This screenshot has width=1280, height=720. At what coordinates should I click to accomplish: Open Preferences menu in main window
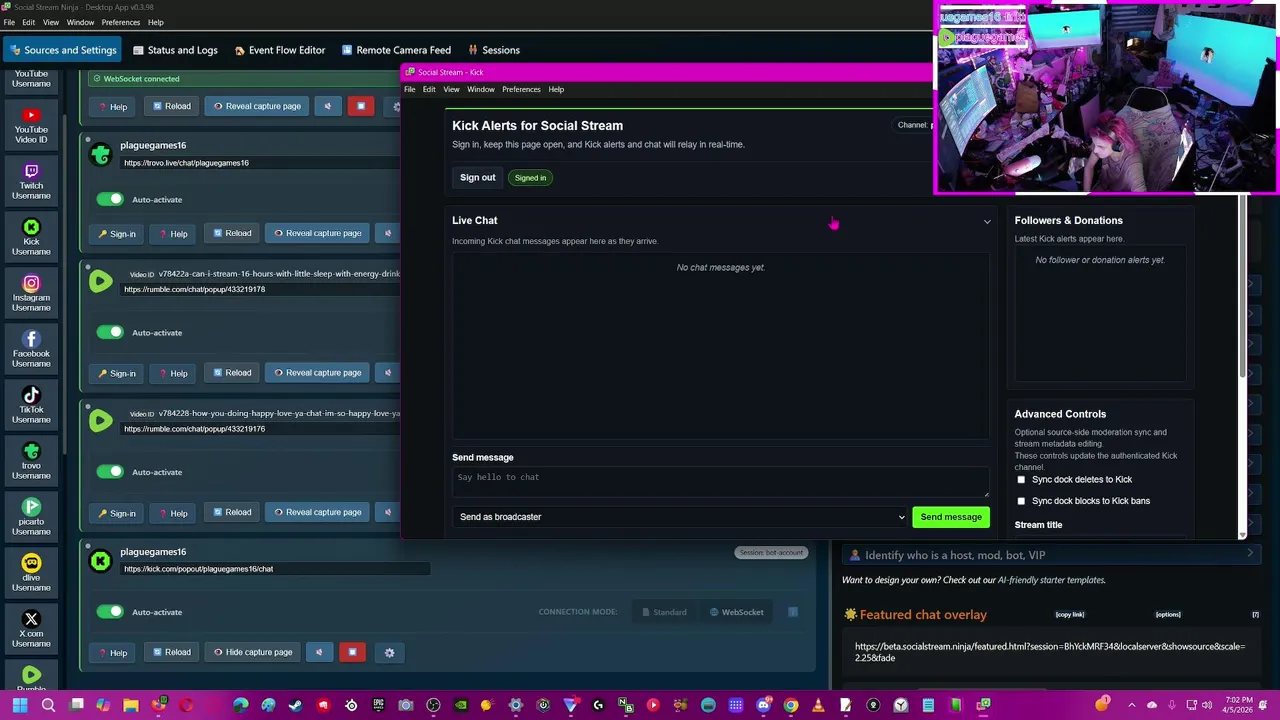120,22
